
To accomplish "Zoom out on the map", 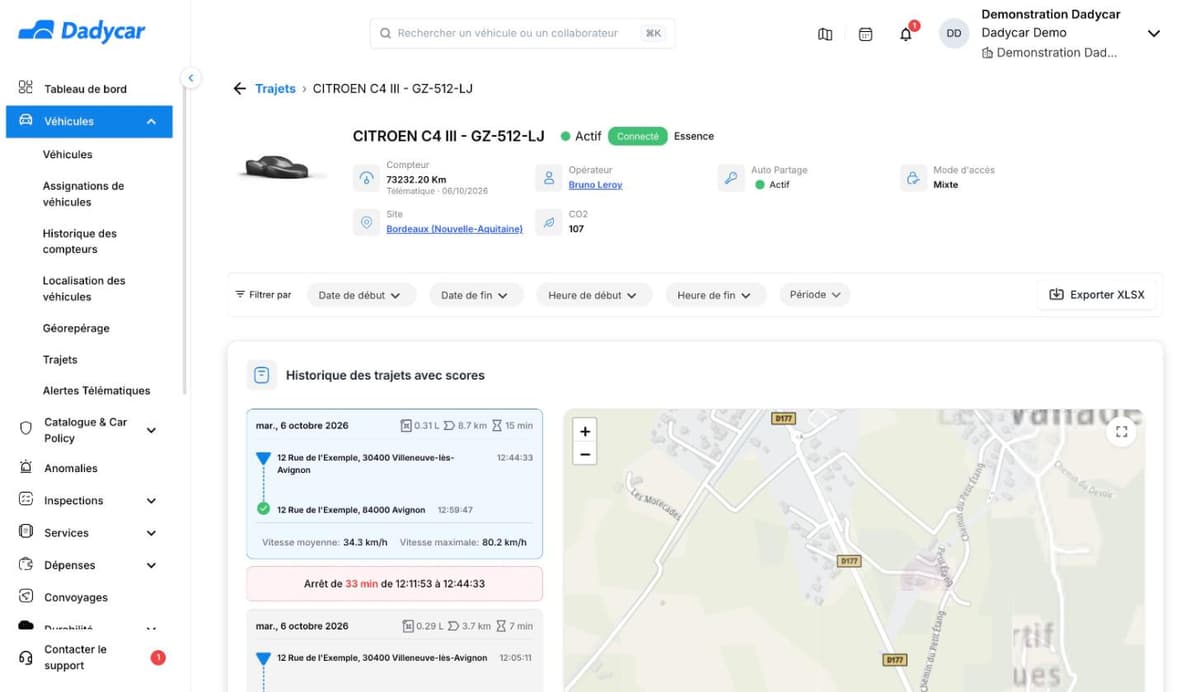I will pos(585,455).
